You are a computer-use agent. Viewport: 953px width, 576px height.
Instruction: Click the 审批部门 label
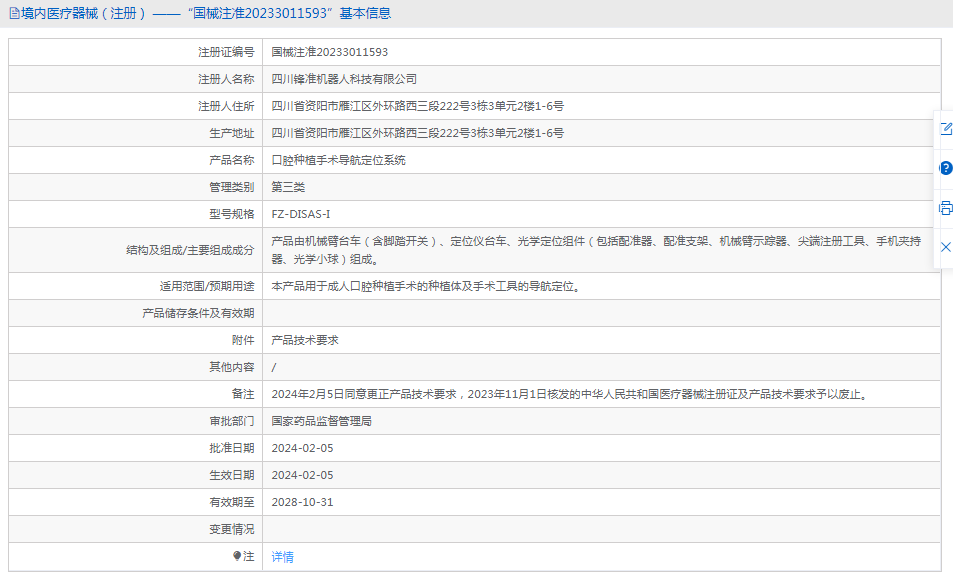tap(232, 421)
